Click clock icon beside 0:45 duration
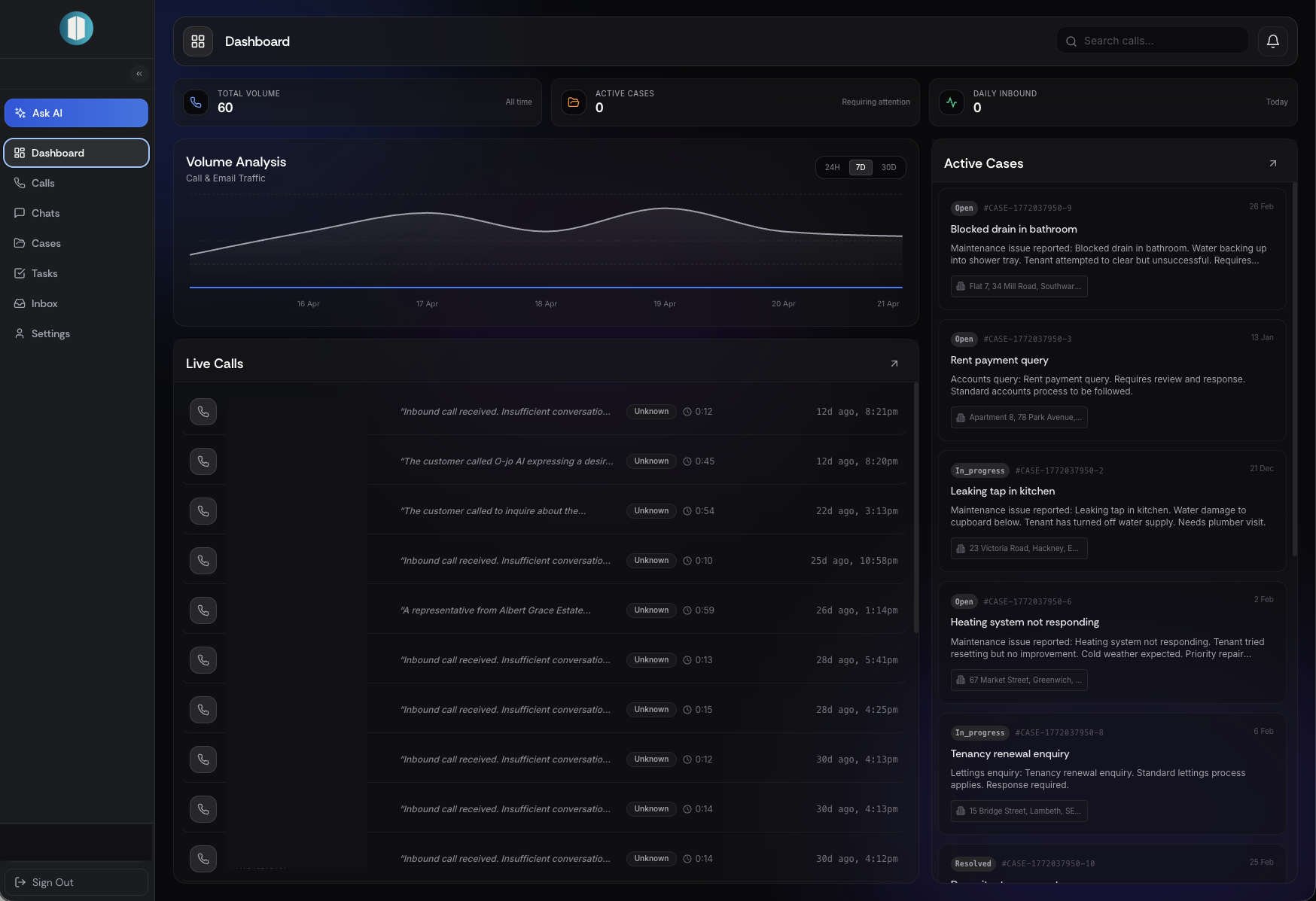Screen dimensions: 1316x901 (x=687, y=461)
